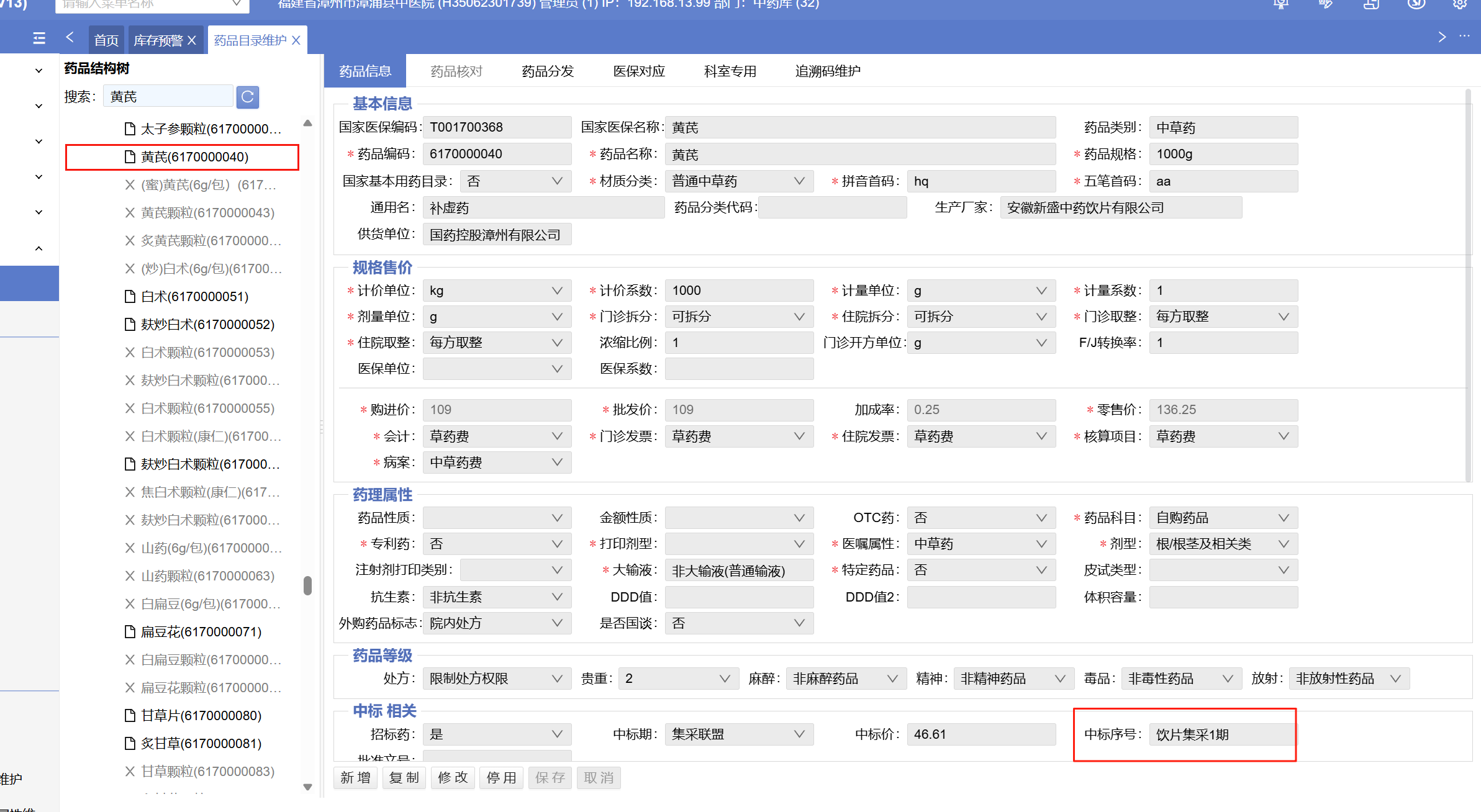Select 白术(6170000051) in the drug tree

pyautogui.click(x=194, y=297)
